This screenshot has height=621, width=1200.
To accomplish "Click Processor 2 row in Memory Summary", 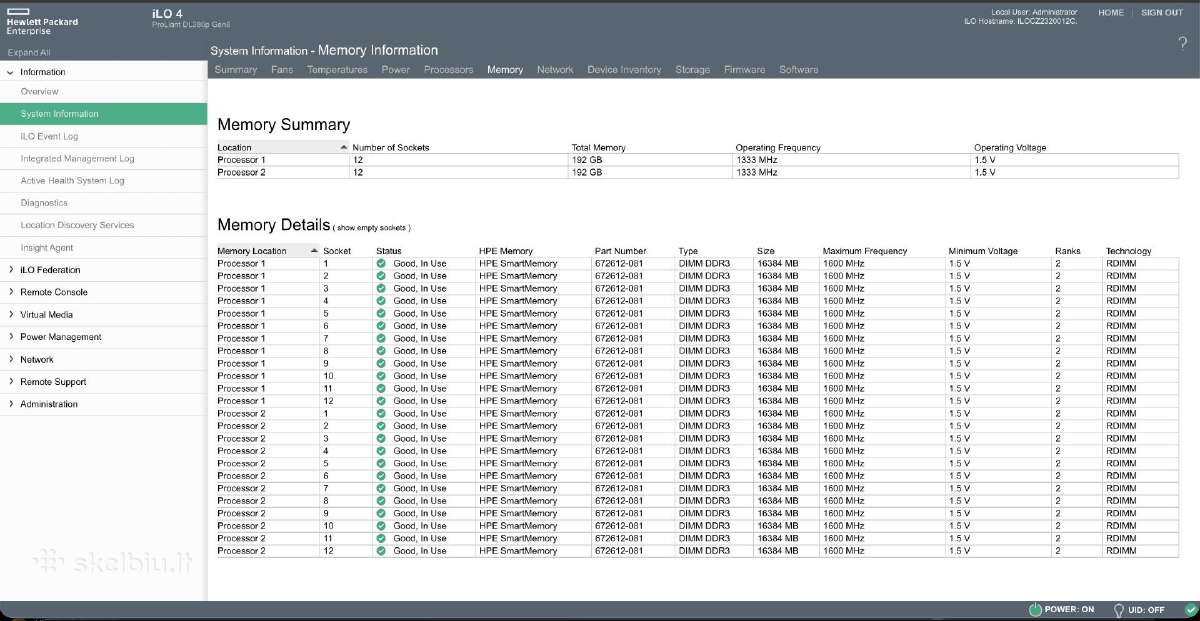I will 698,172.
